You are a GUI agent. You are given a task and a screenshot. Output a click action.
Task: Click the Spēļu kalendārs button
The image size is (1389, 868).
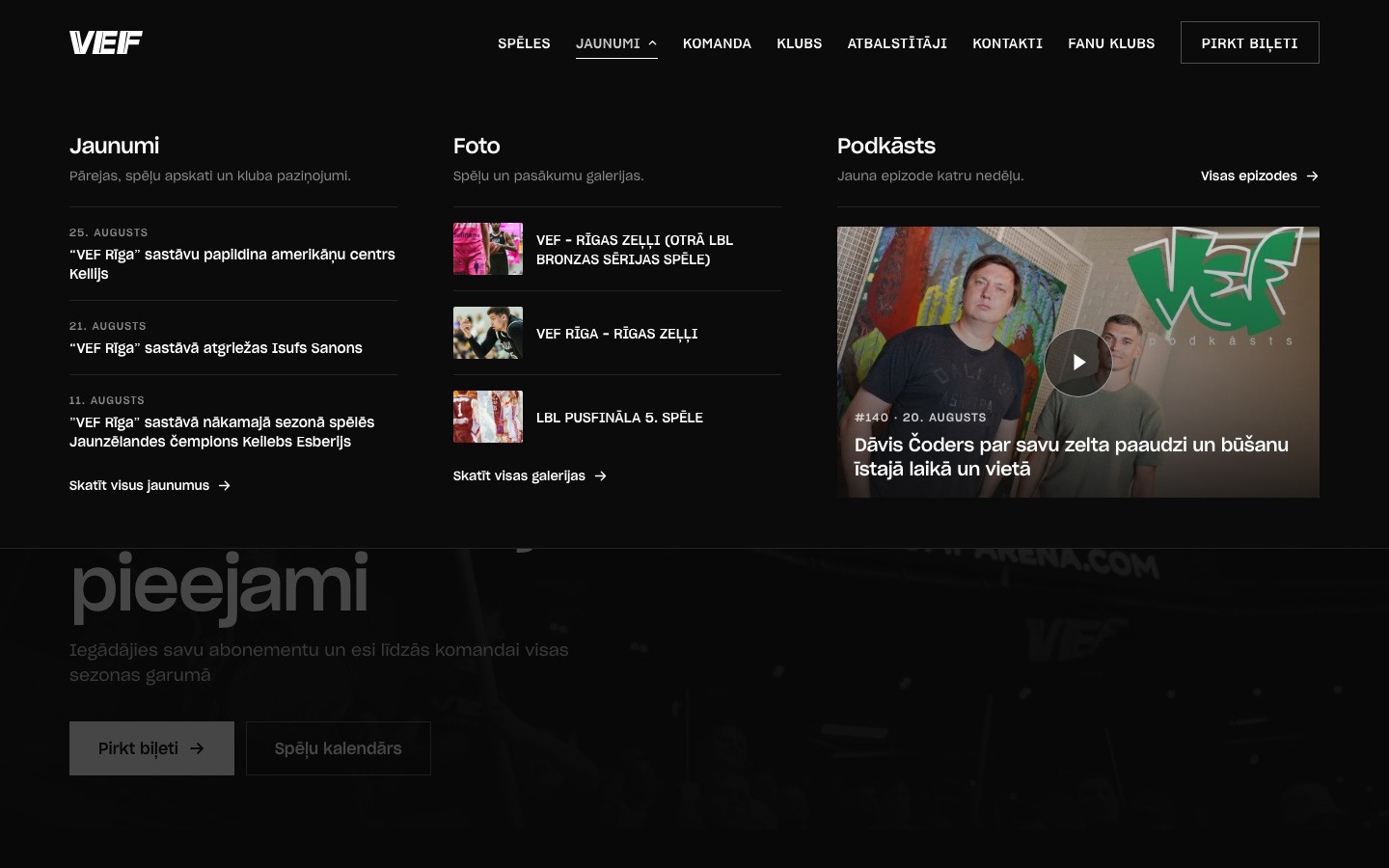point(339,748)
